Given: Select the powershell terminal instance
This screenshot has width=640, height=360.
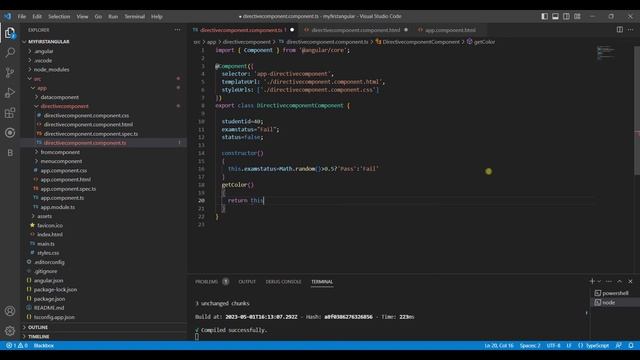Looking at the screenshot, I should 611,293.
